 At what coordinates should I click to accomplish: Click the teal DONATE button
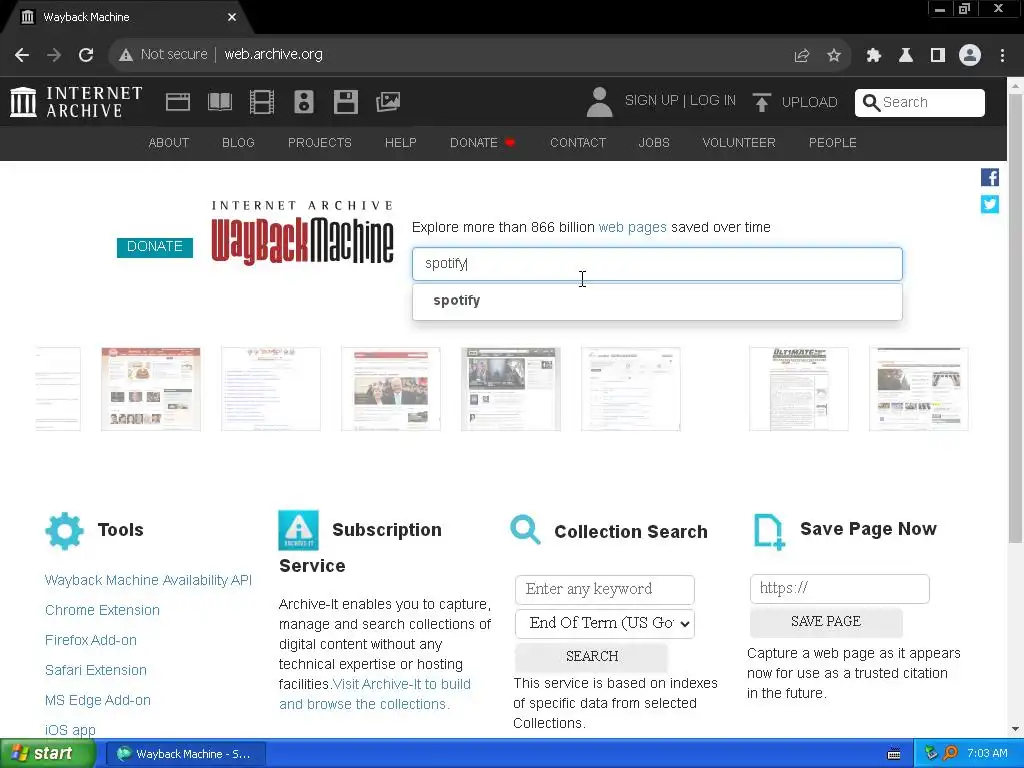point(155,247)
